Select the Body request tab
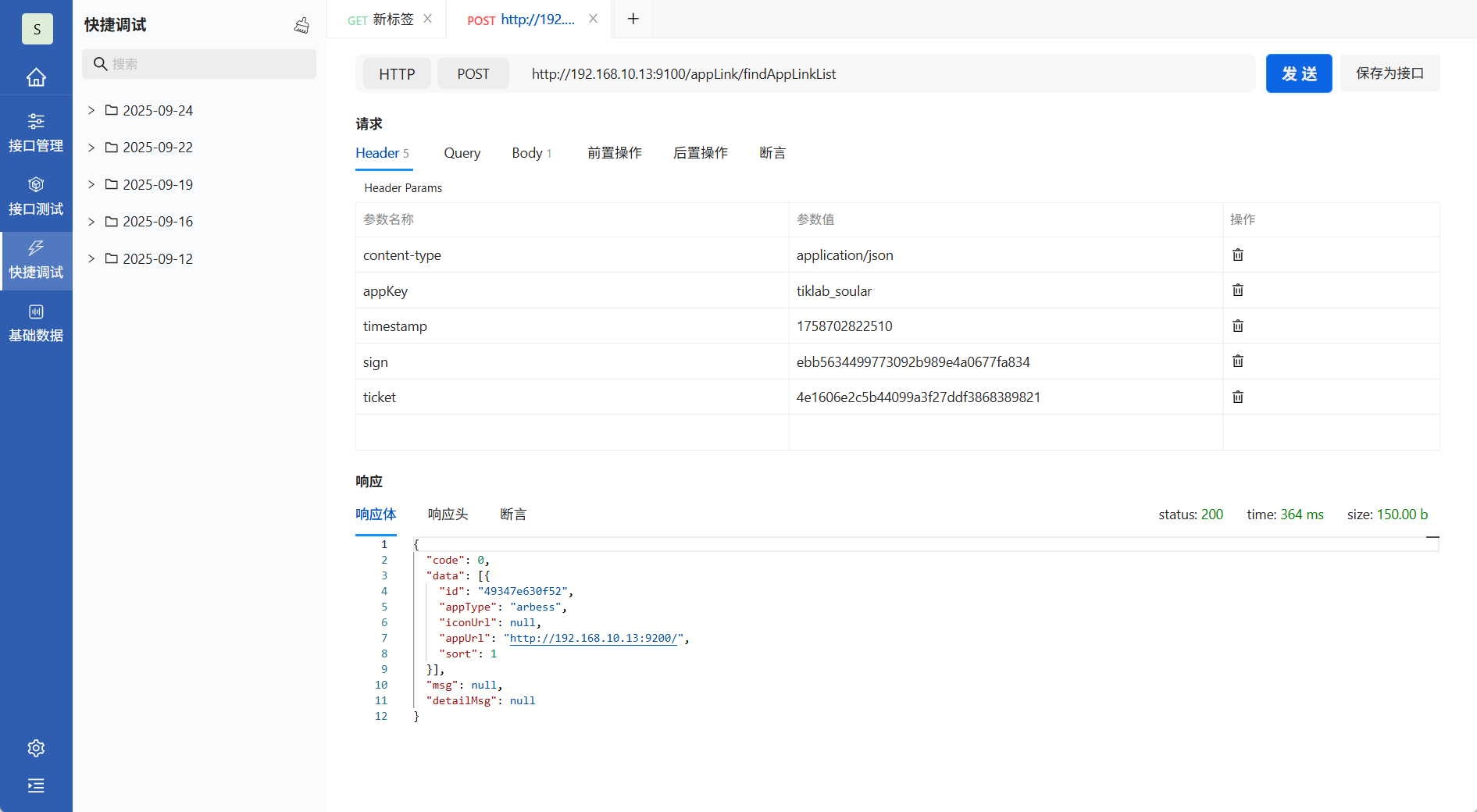The width and height of the screenshot is (1477, 812). click(x=532, y=153)
